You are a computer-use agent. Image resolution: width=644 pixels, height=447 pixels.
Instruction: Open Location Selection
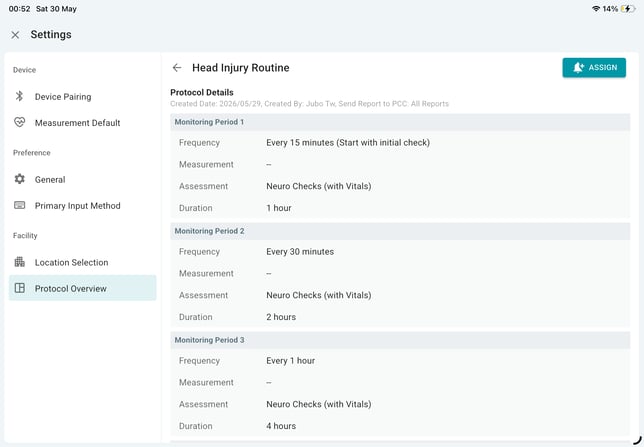pyautogui.click(x=83, y=263)
